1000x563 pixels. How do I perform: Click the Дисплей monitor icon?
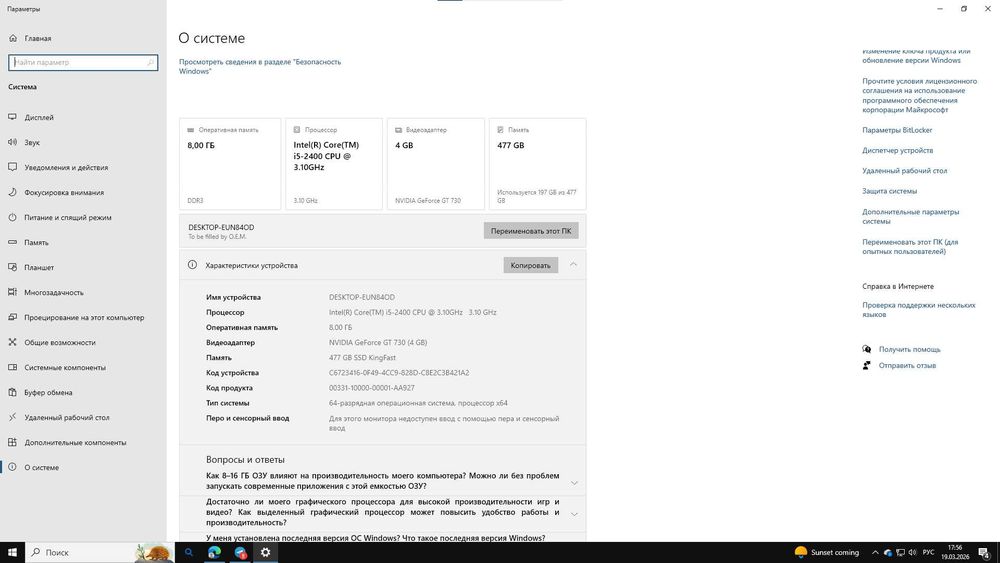click(12, 117)
